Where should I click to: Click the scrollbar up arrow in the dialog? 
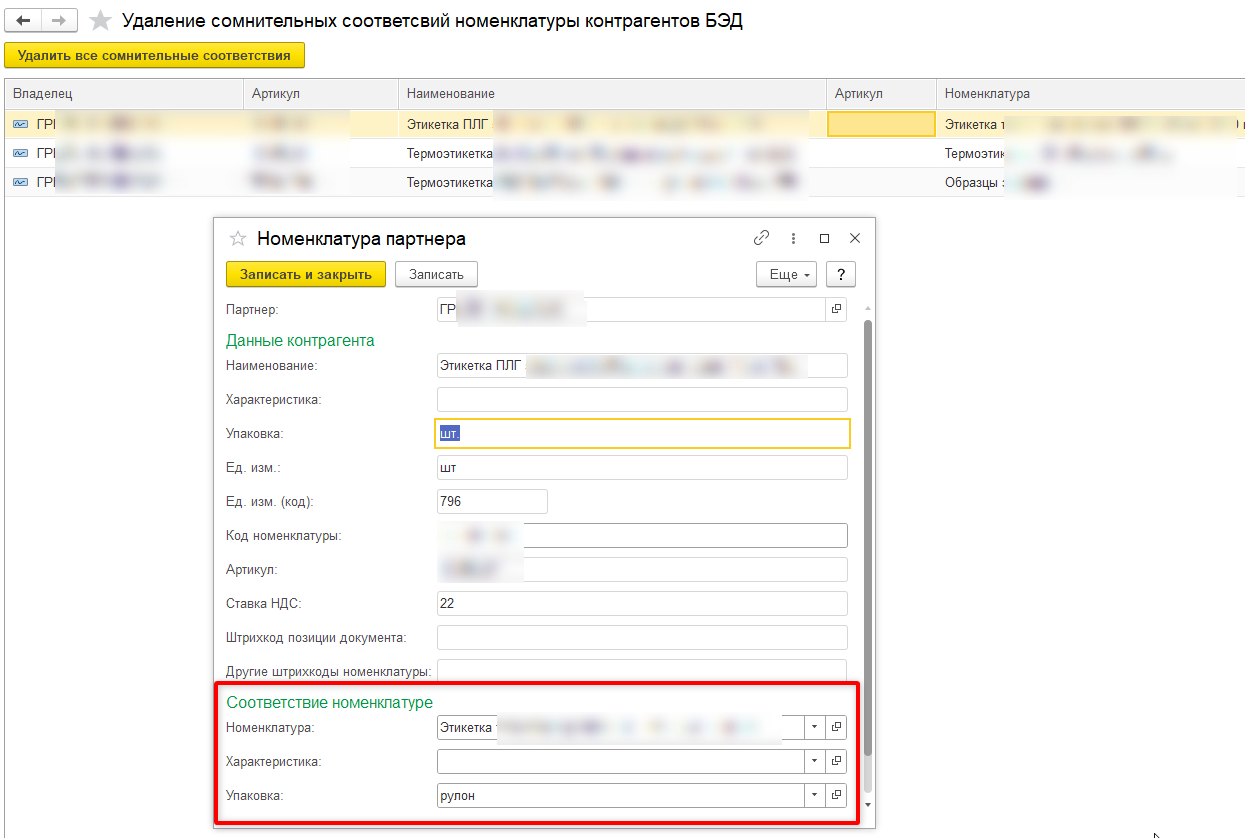click(867, 309)
